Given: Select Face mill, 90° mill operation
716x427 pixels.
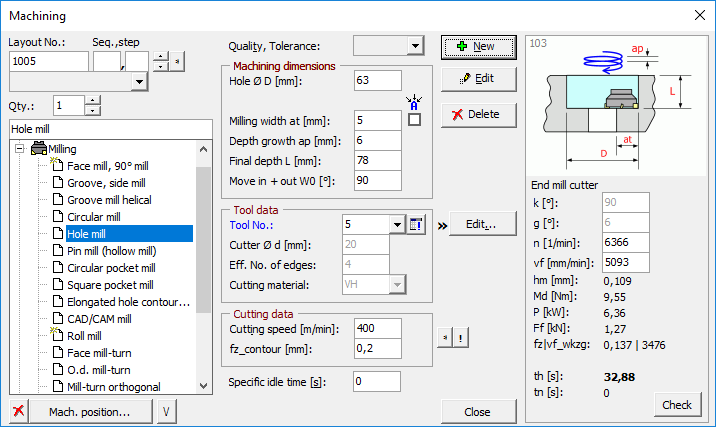Looking at the screenshot, I should pos(107,165).
